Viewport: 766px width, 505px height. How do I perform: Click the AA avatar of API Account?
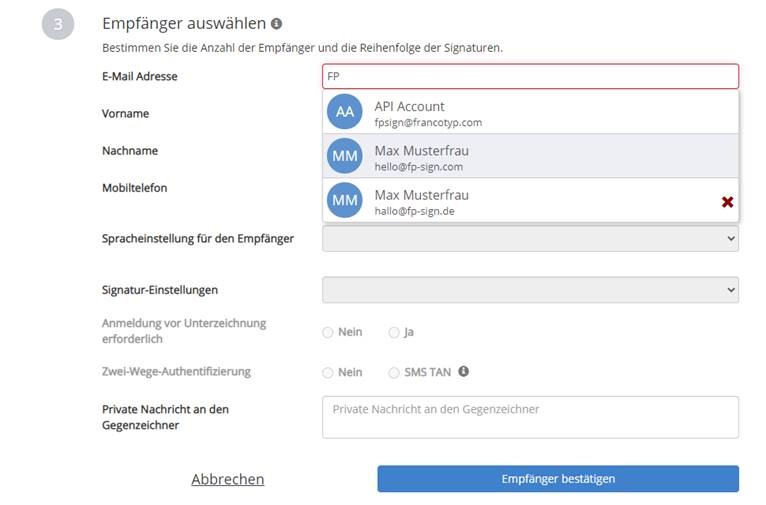coord(344,111)
